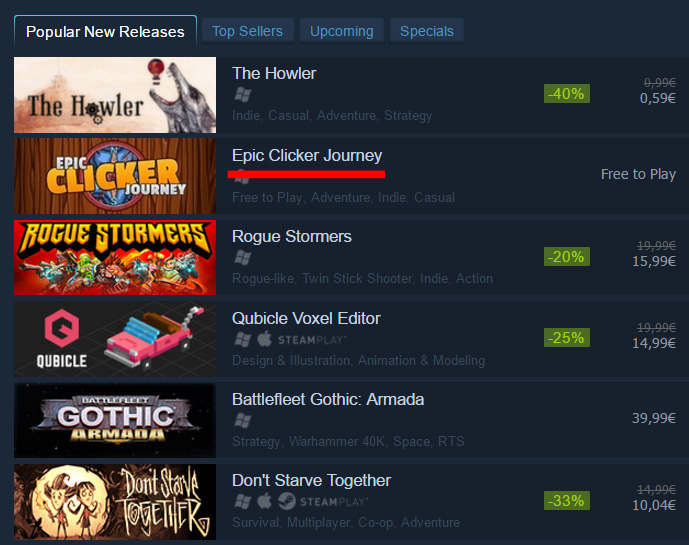689x545 pixels.
Task: Click Windows icon under Don't Starve Together
Action: point(243,501)
